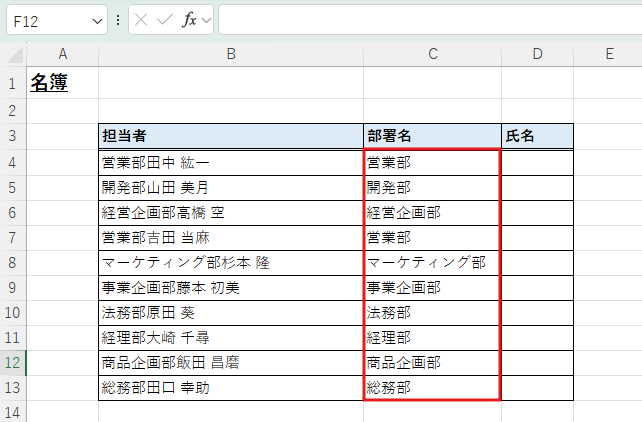Select the 担当者 header cell
Image resolution: width=642 pixels, height=422 pixels.
click(231, 136)
